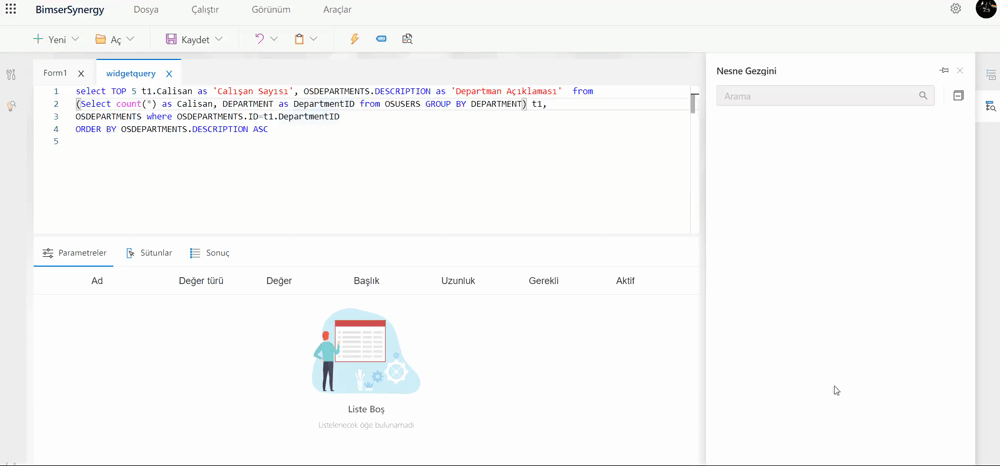Expand the Yeni dropdown arrow

tap(75, 39)
